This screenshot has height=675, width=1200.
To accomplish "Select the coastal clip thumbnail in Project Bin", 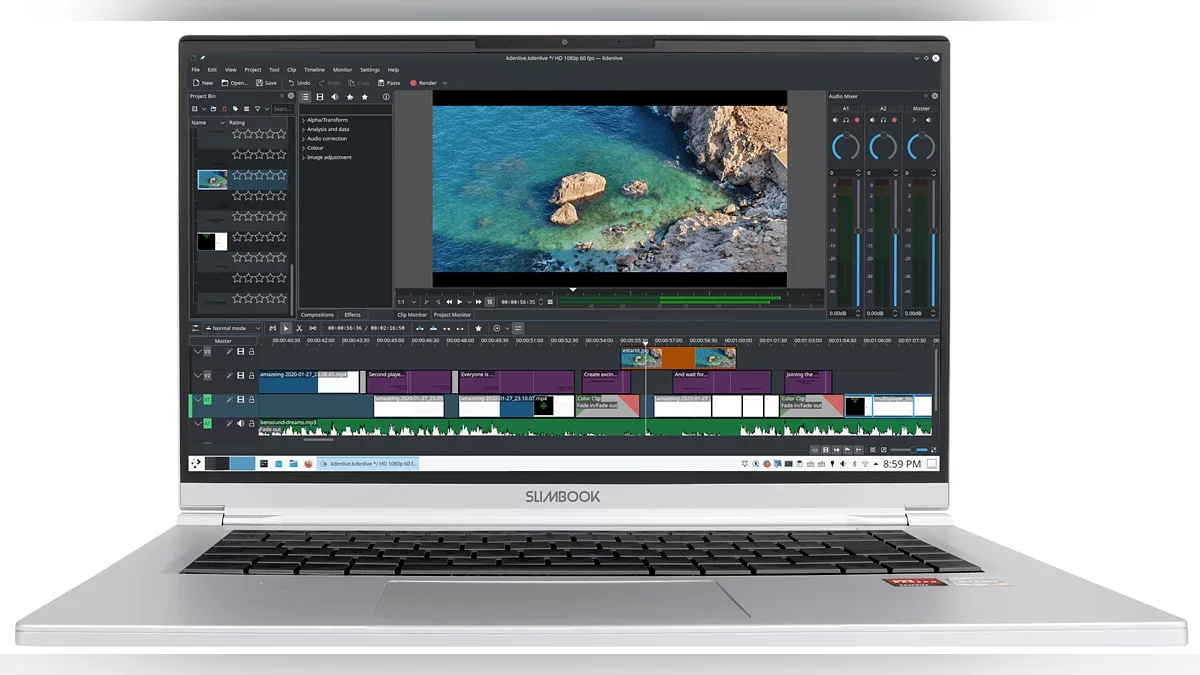I will [212, 179].
